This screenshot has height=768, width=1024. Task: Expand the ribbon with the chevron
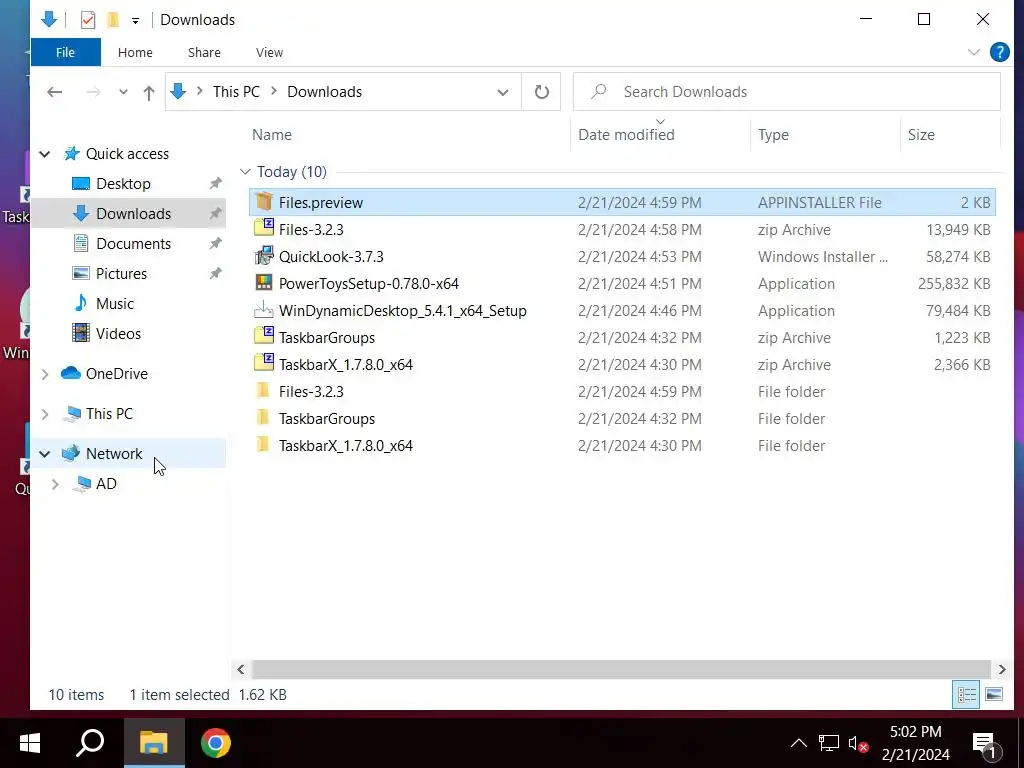click(974, 52)
